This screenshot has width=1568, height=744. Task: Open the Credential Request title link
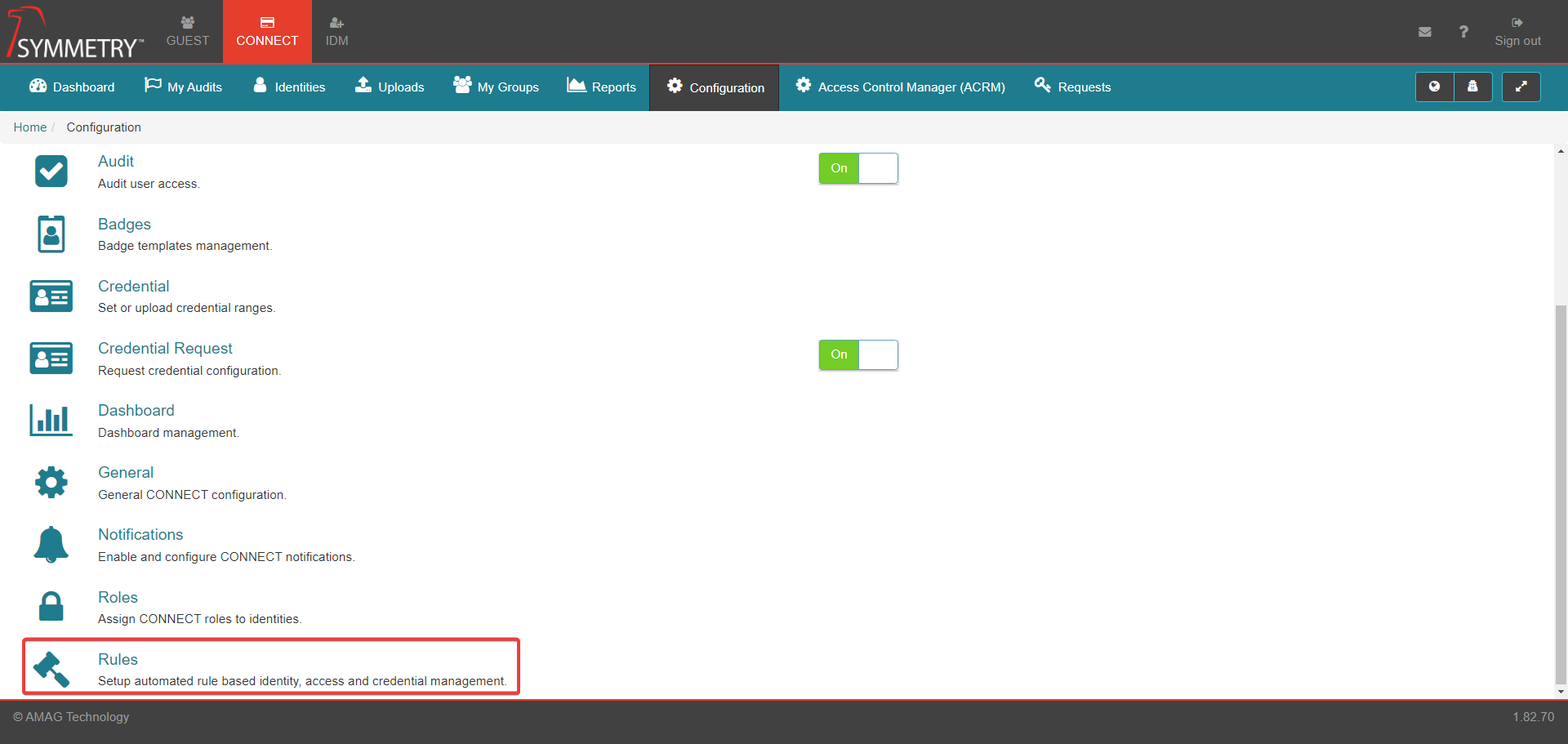[x=165, y=349]
